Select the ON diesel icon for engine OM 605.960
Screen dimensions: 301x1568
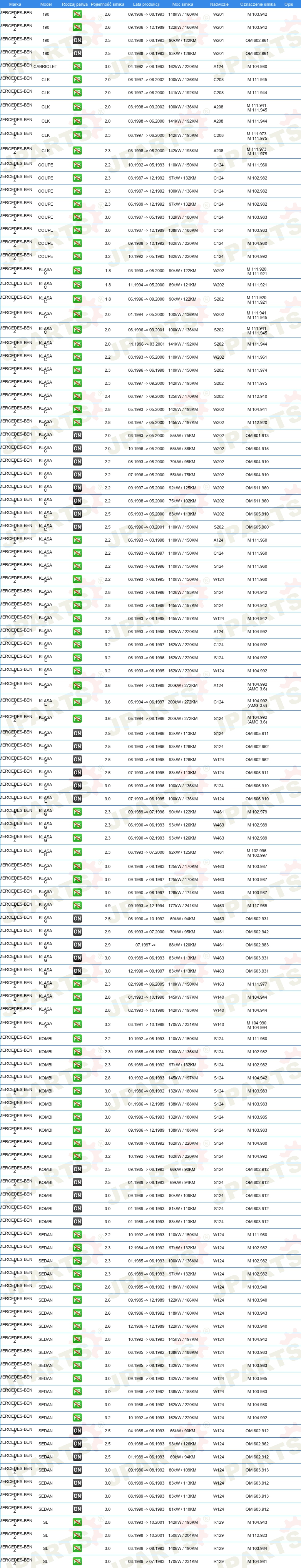pos(77,527)
